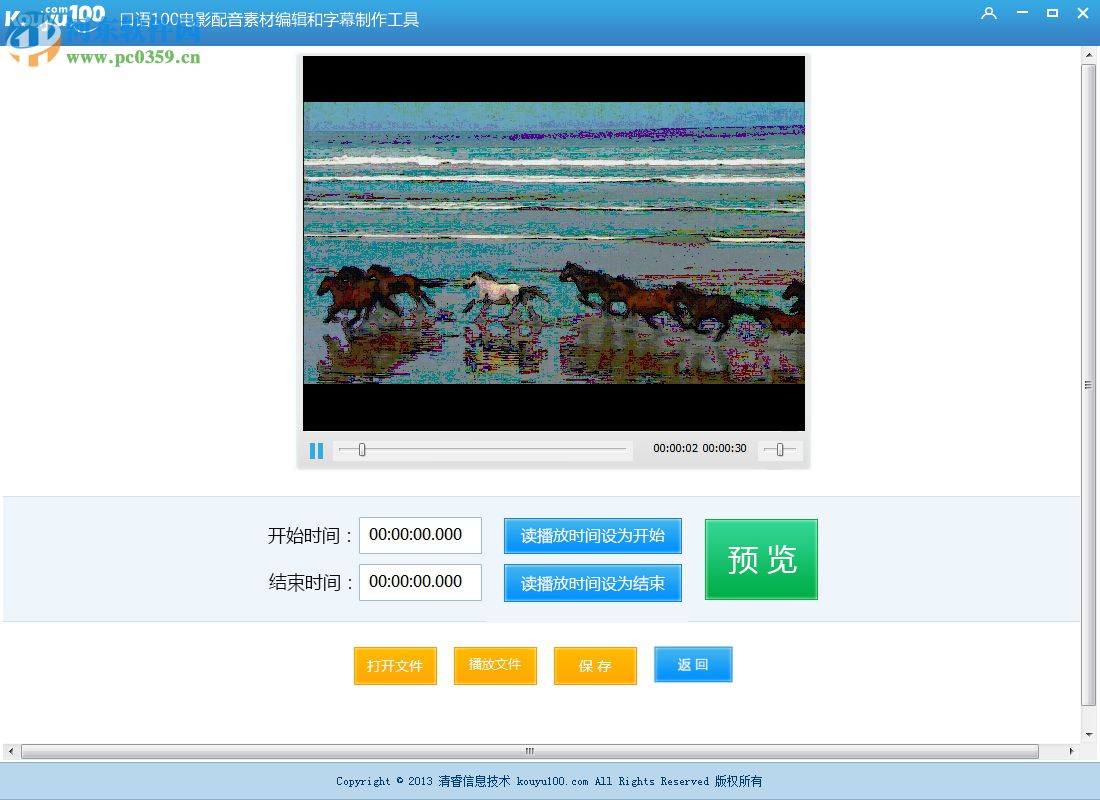Click the video preview of running horses
Viewport: 1100px width, 800px height.
(553, 242)
